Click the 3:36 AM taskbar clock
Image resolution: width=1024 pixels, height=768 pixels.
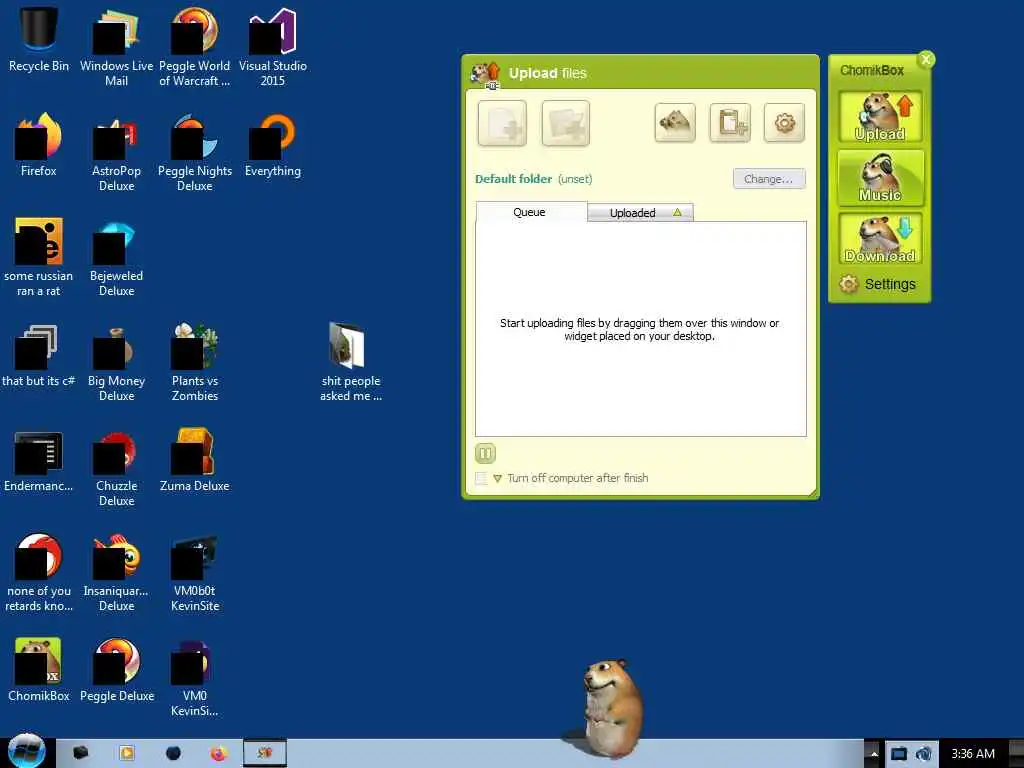pos(972,754)
